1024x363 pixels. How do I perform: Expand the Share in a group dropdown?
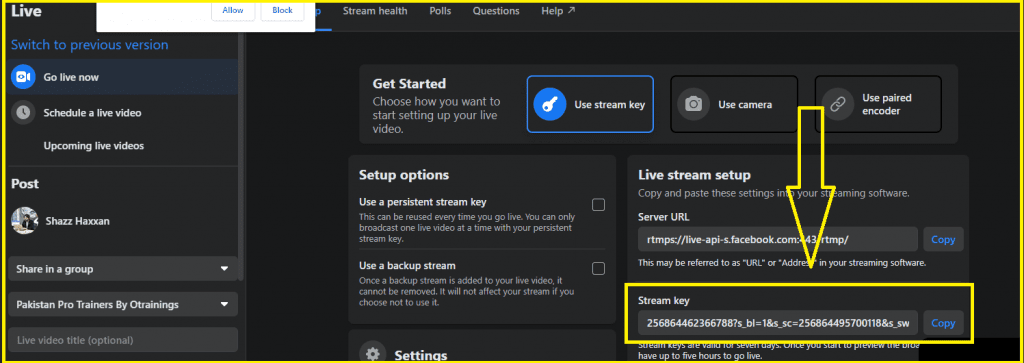123,269
